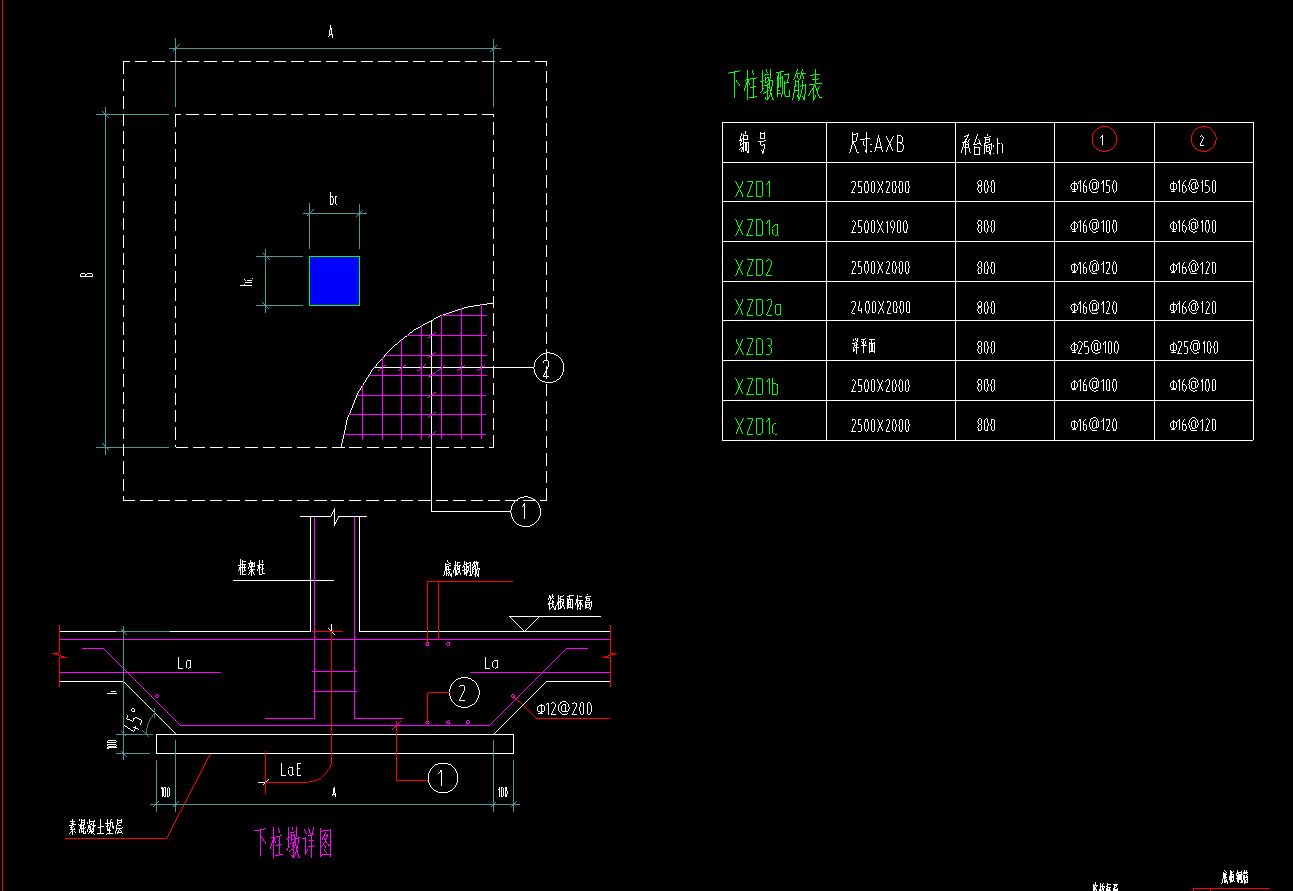The image size is (1293, 891).
Task: Click Φ16@100 under column 1 in XZD1a row
Action: [1093, 227]
